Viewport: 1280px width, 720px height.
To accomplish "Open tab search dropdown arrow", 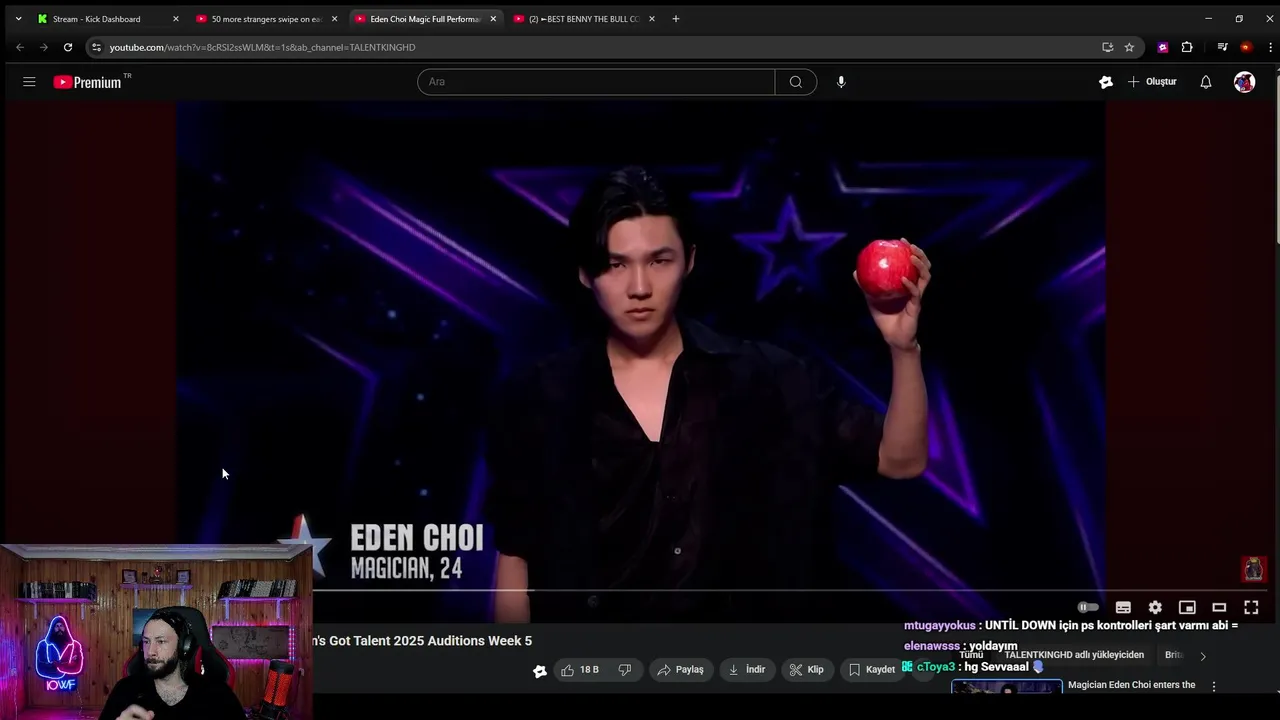I will click(18, 19).
